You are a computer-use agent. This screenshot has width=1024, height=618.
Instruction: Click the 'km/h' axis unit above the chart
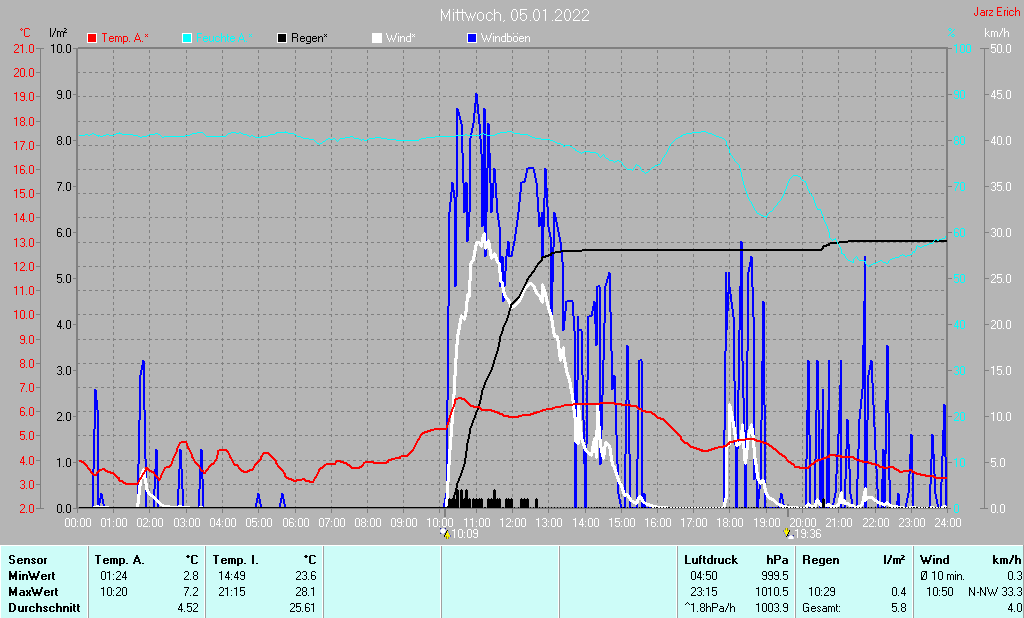[997, 33]
